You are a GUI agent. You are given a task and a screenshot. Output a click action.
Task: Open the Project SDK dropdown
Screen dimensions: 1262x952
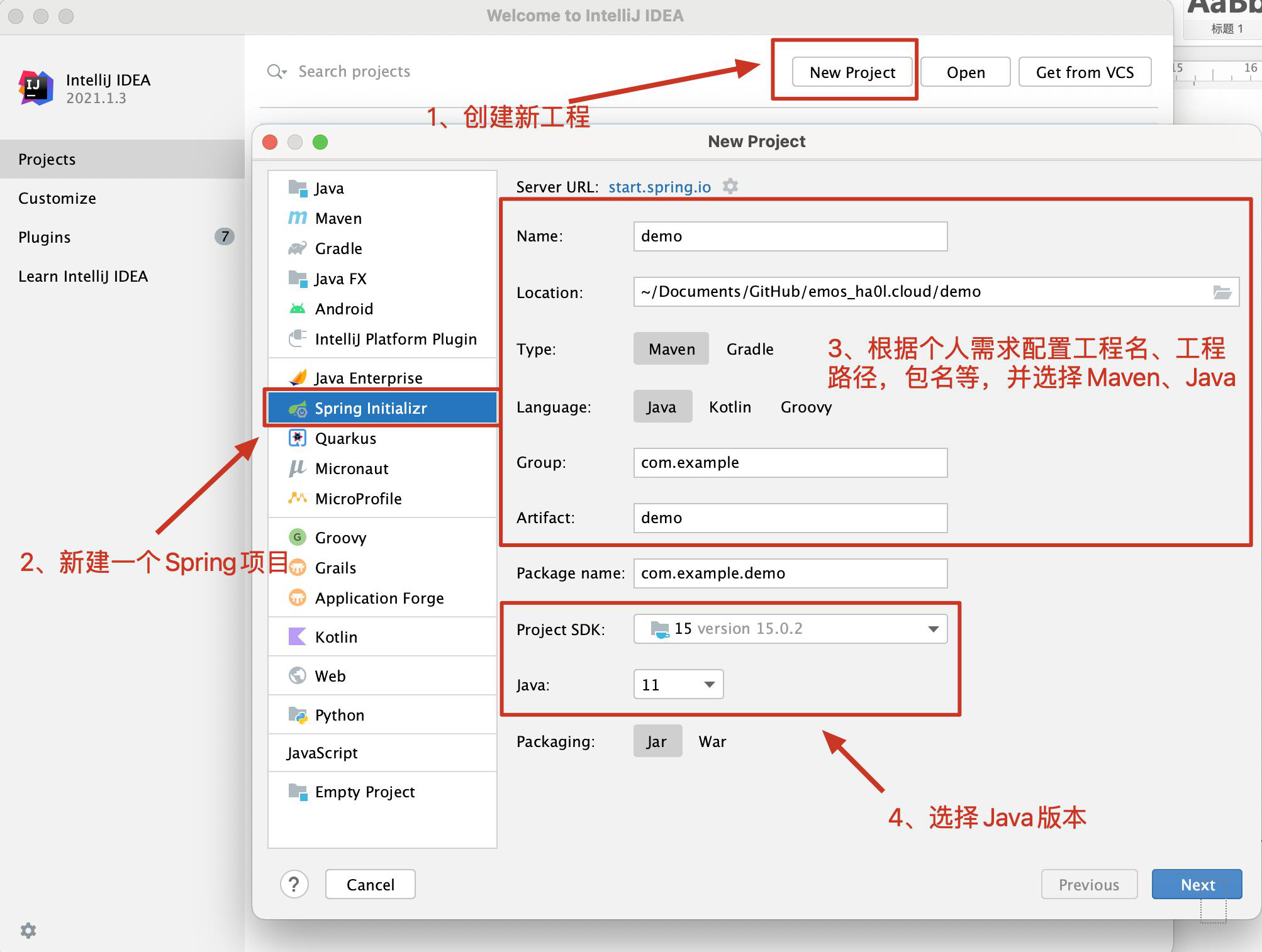point(933,629)
